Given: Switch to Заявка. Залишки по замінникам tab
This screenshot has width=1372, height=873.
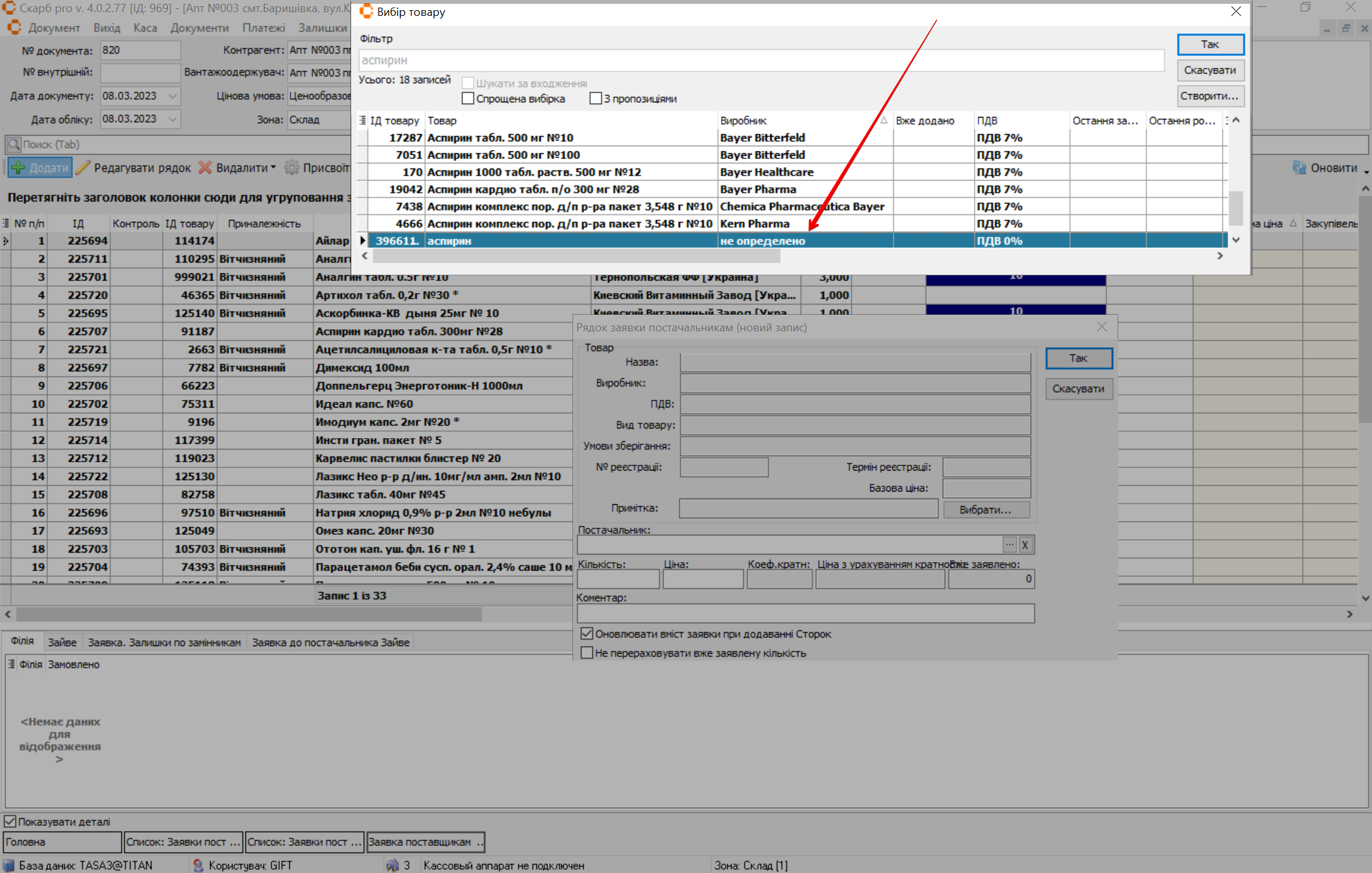Looking at the screenshot, I should point(164,642).
